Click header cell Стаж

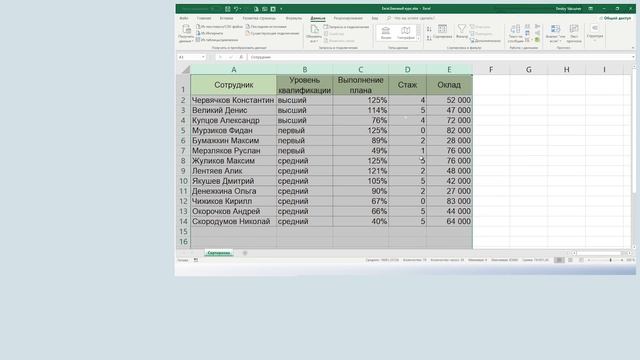click(x=407, y=85)
